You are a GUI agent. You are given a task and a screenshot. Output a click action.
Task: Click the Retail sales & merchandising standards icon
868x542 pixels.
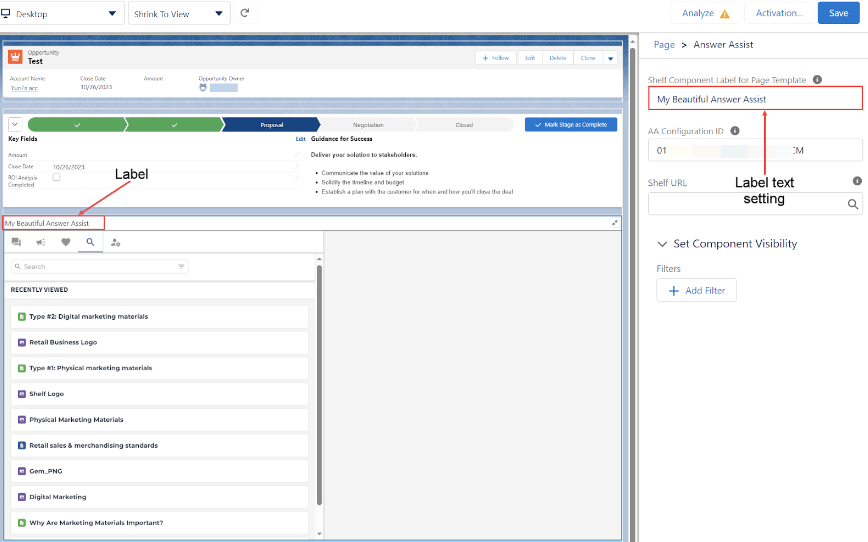[22, 446]
